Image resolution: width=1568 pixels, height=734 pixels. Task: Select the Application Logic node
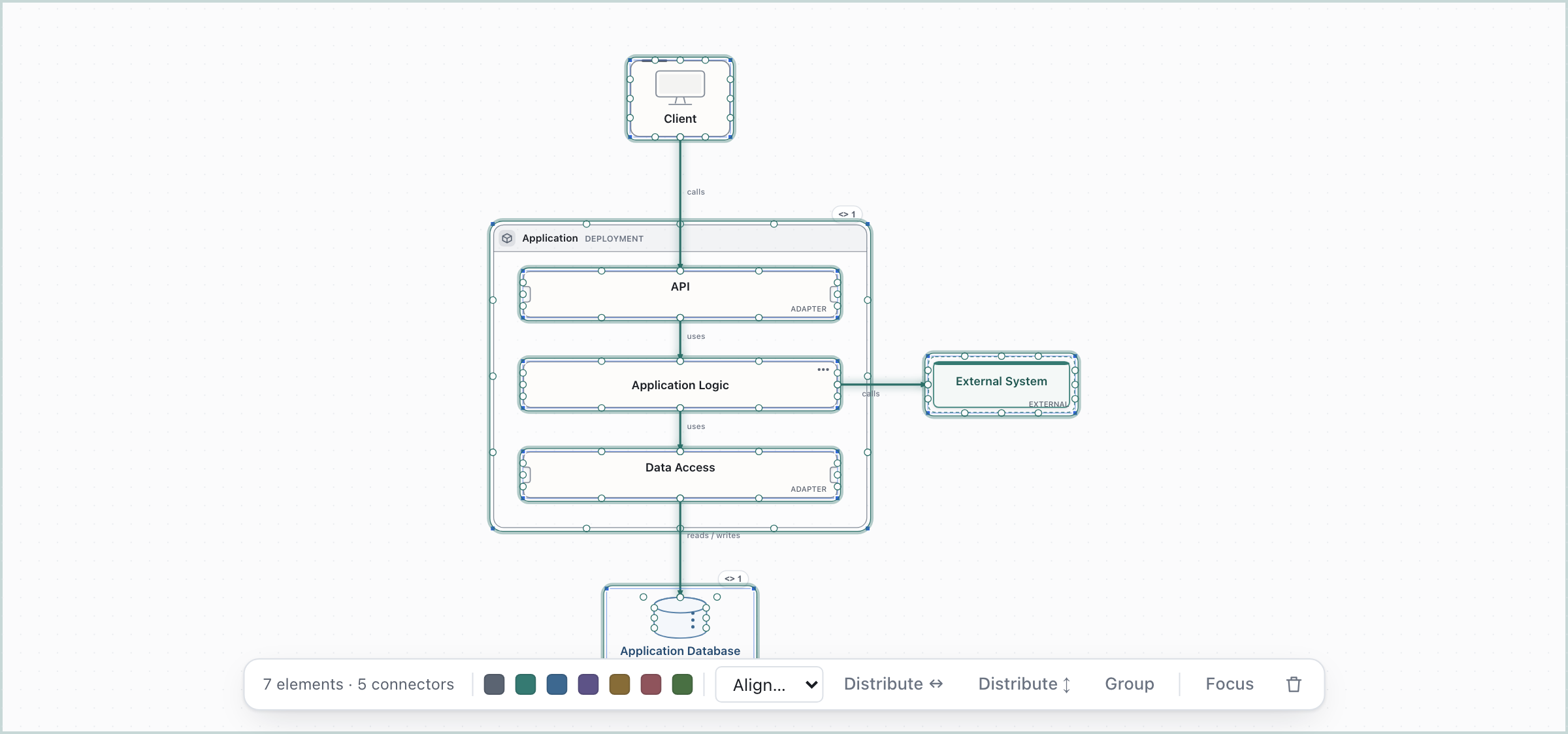tap(680, 385)
